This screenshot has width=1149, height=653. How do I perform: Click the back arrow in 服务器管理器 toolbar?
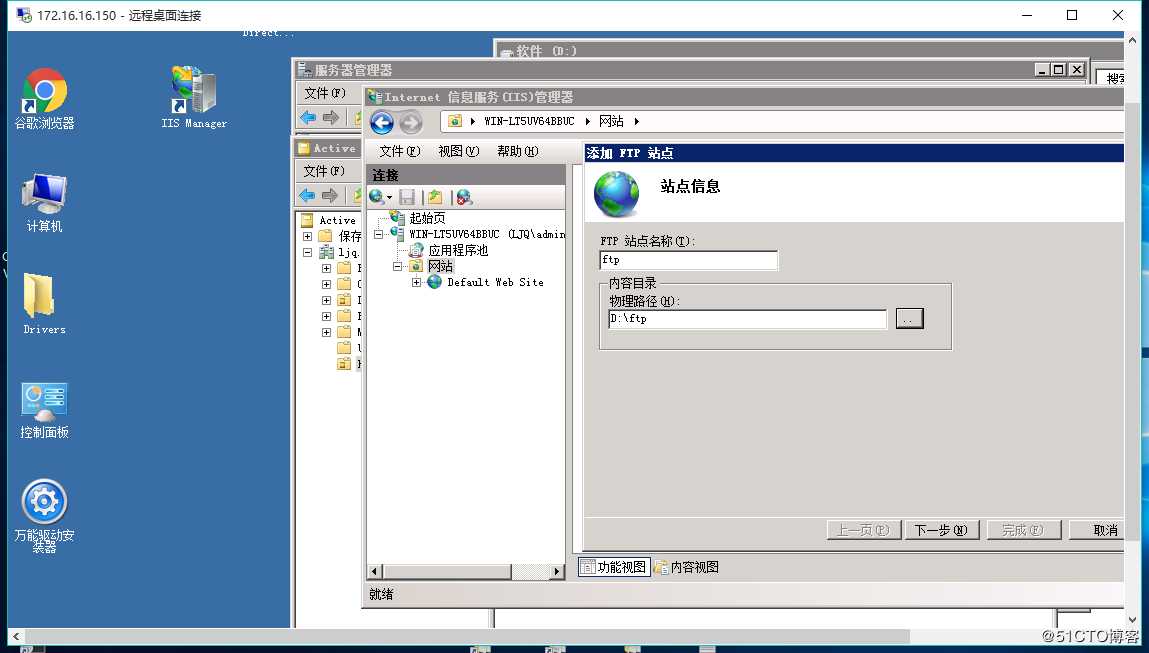(308, 117)
